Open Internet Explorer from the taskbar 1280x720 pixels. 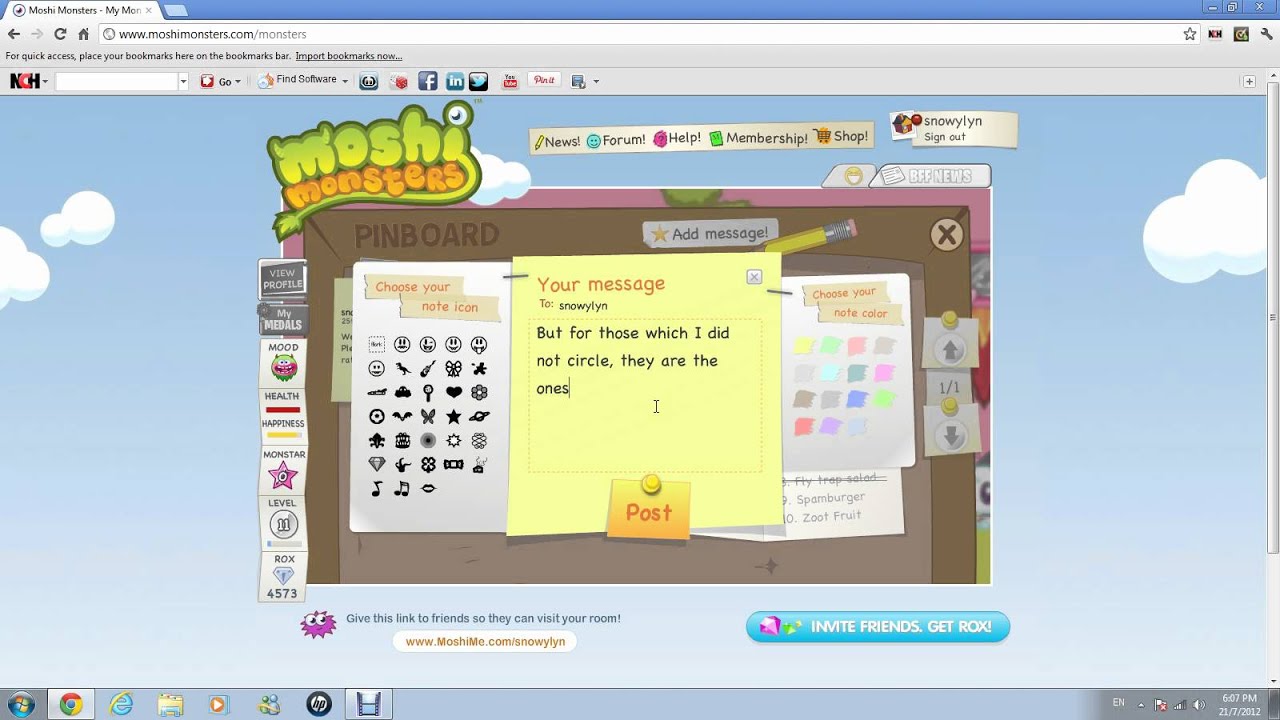click(x=121, y=704)
